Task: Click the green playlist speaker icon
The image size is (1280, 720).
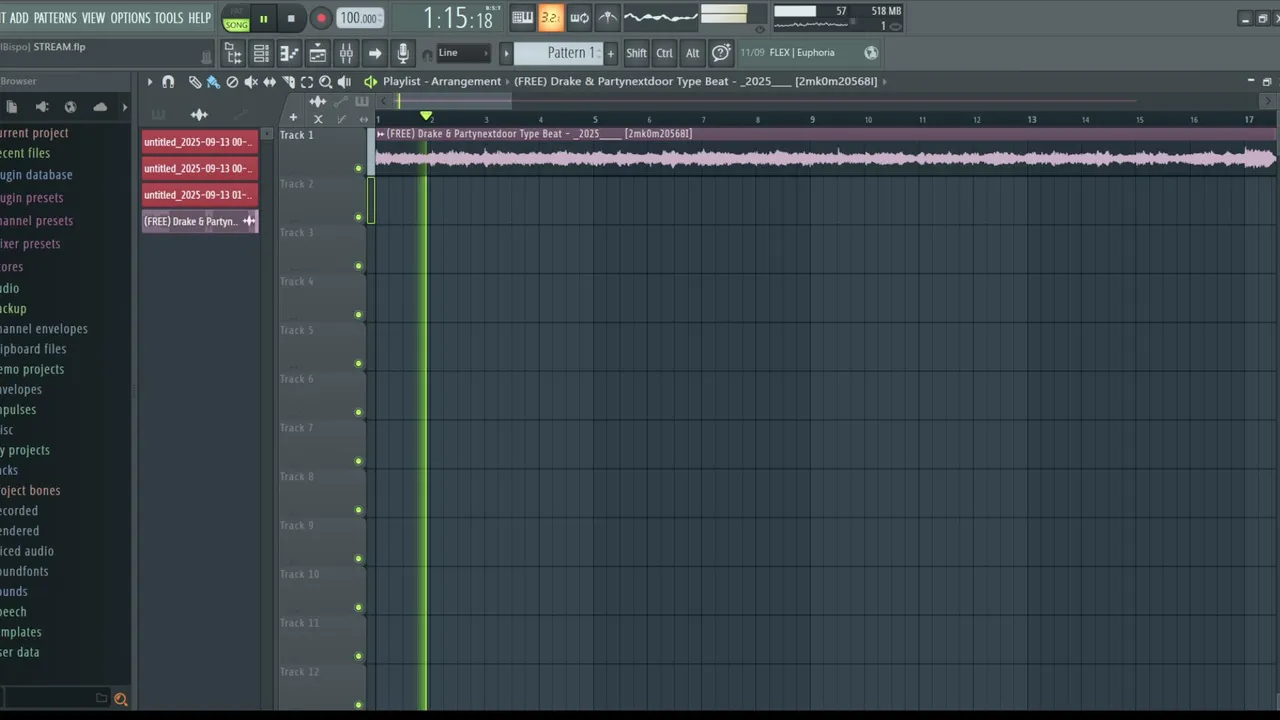Action: click(370, 82)
